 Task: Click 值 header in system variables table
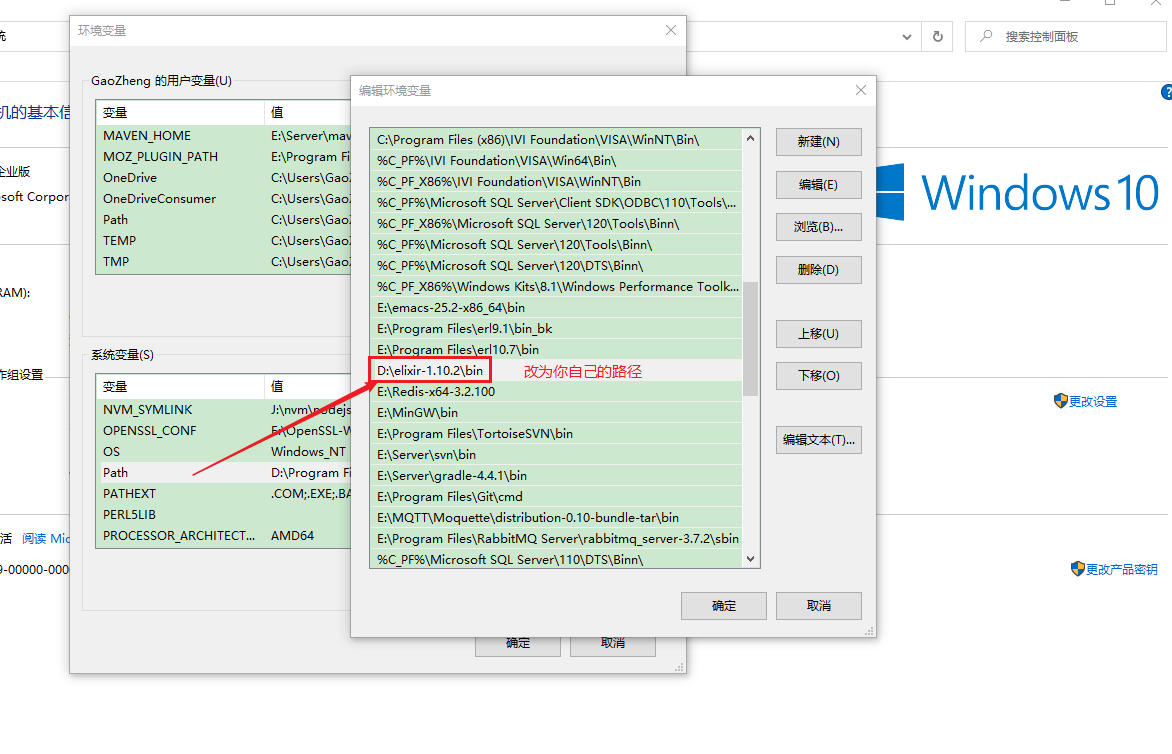308,387
